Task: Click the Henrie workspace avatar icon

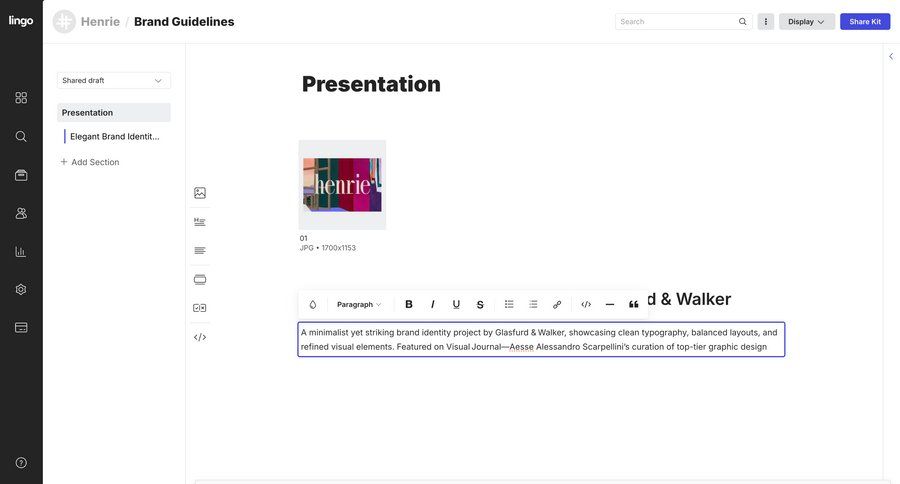Action: tap(64, 22)
